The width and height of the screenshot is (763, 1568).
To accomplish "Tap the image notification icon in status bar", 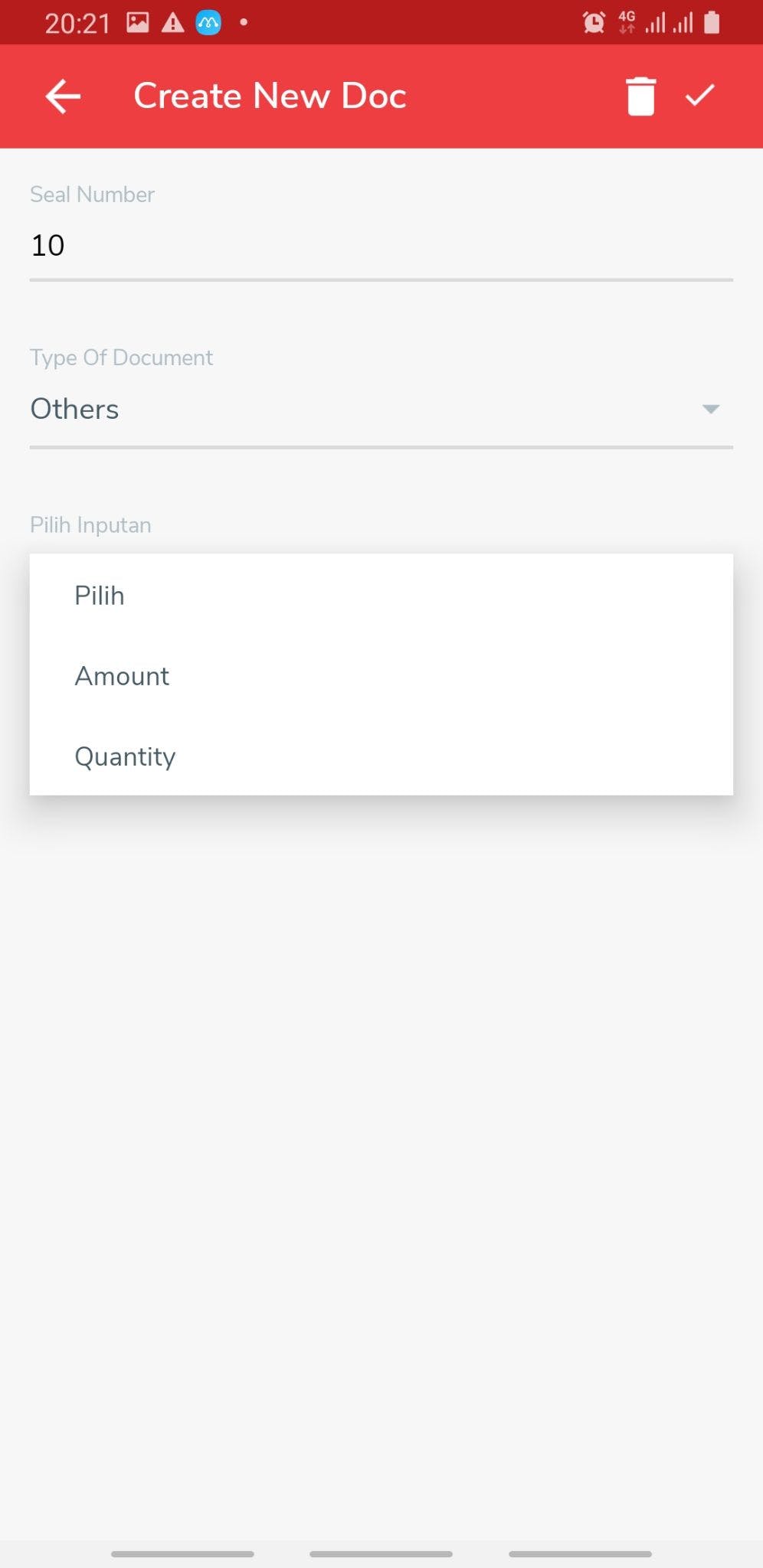I will 138,23.
